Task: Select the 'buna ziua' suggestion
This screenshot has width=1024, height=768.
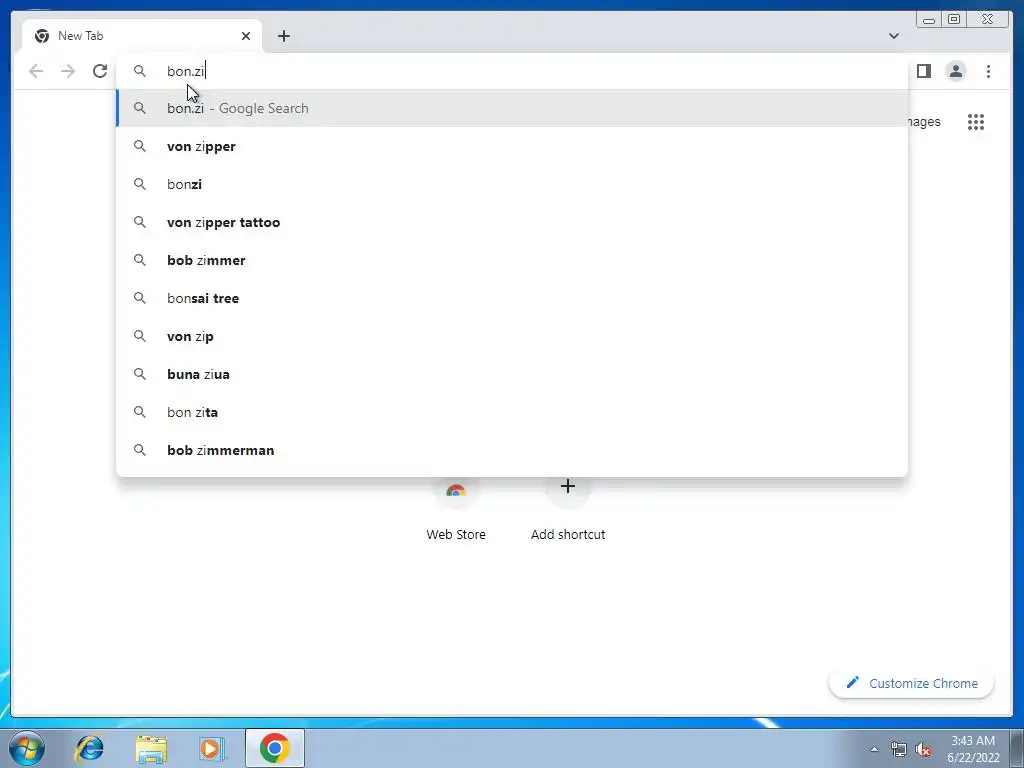Action: click(x=512, y=374)
